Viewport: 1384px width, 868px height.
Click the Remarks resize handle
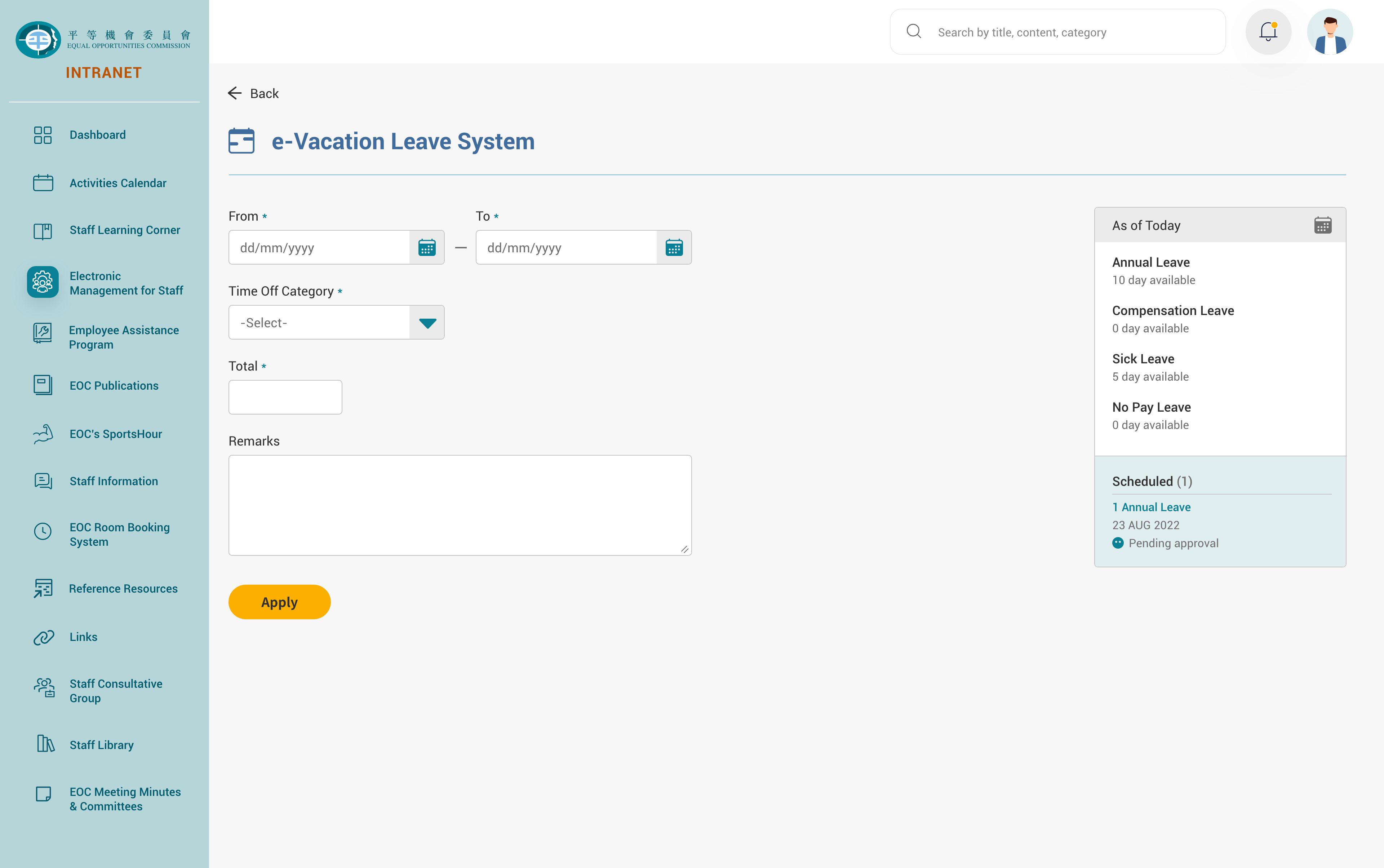pos(684,549)
